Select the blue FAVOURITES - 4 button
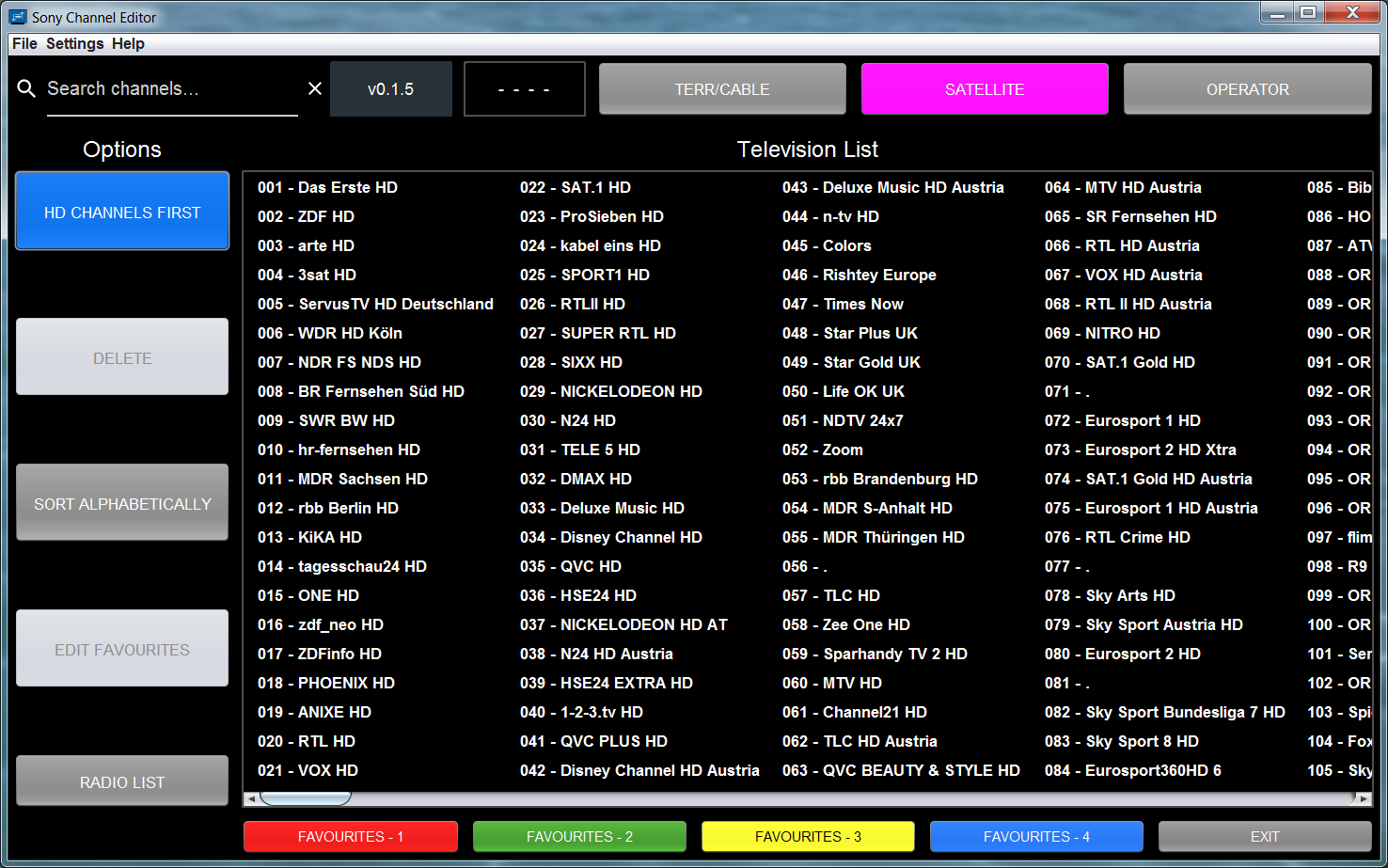 [x=1036, y=836]
